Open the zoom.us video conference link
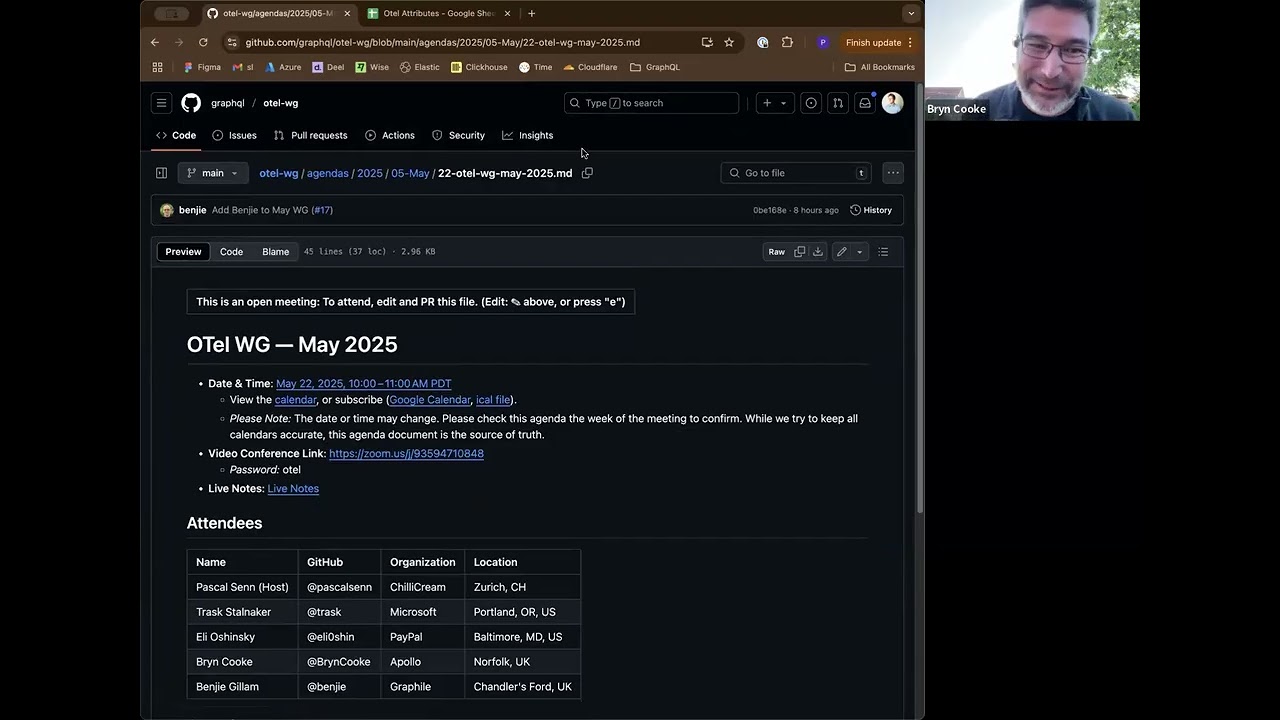The height and width of the screenshot is (720, 1280). click(406, 454)
